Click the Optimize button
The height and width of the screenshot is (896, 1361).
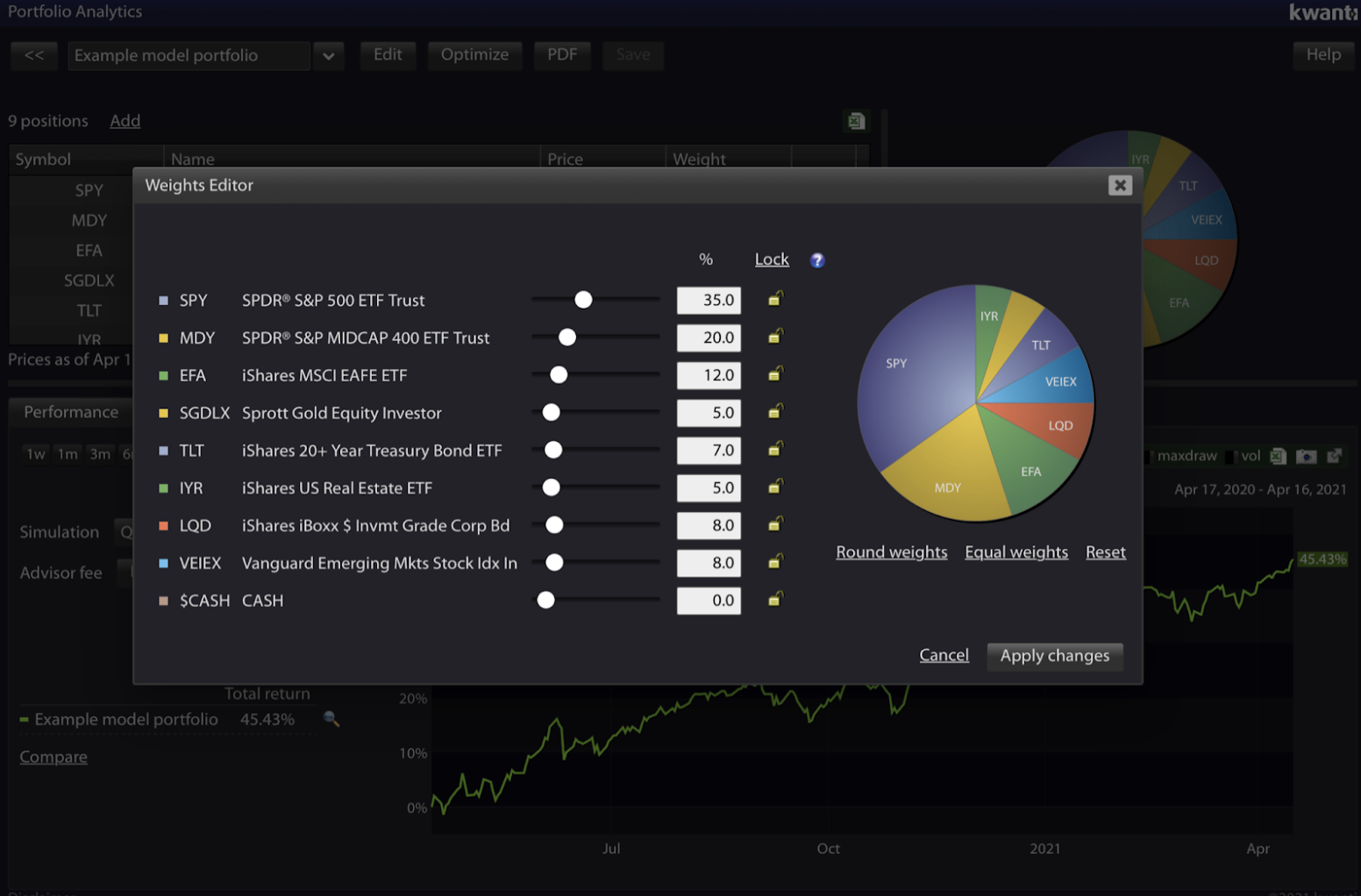[x=474, y=55]
